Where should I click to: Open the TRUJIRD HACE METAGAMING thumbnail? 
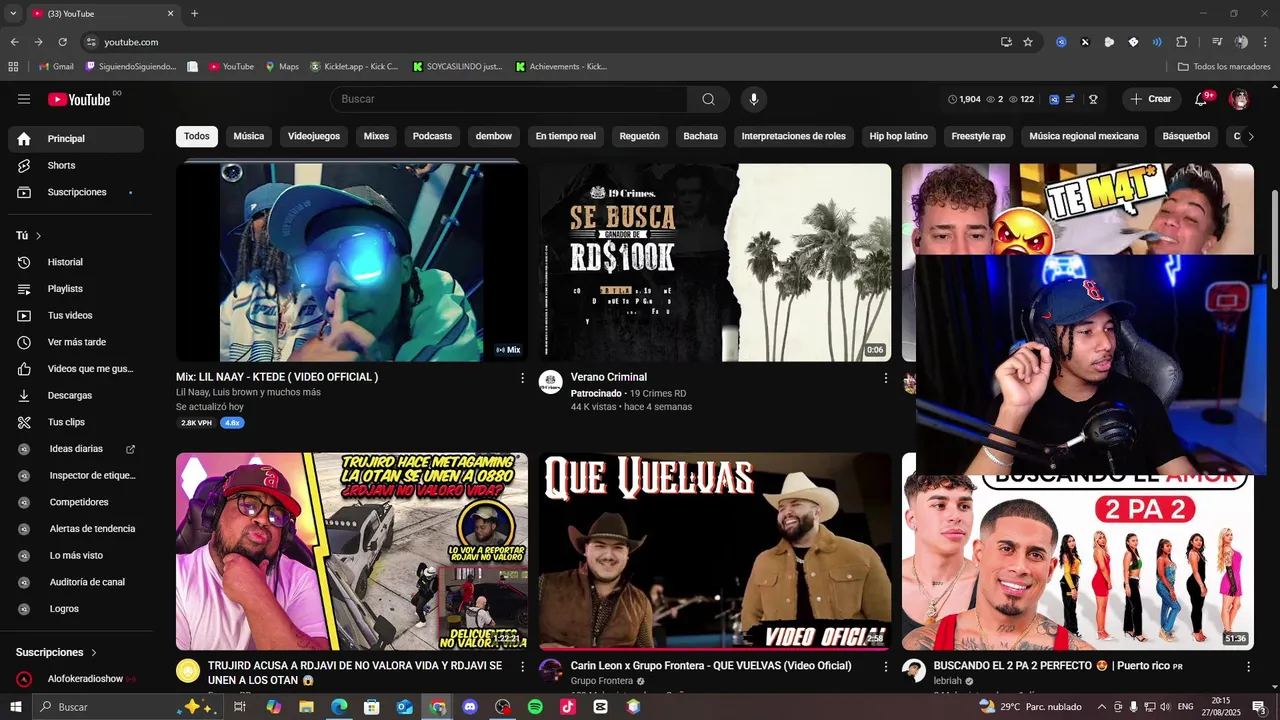tap(352, 551)
